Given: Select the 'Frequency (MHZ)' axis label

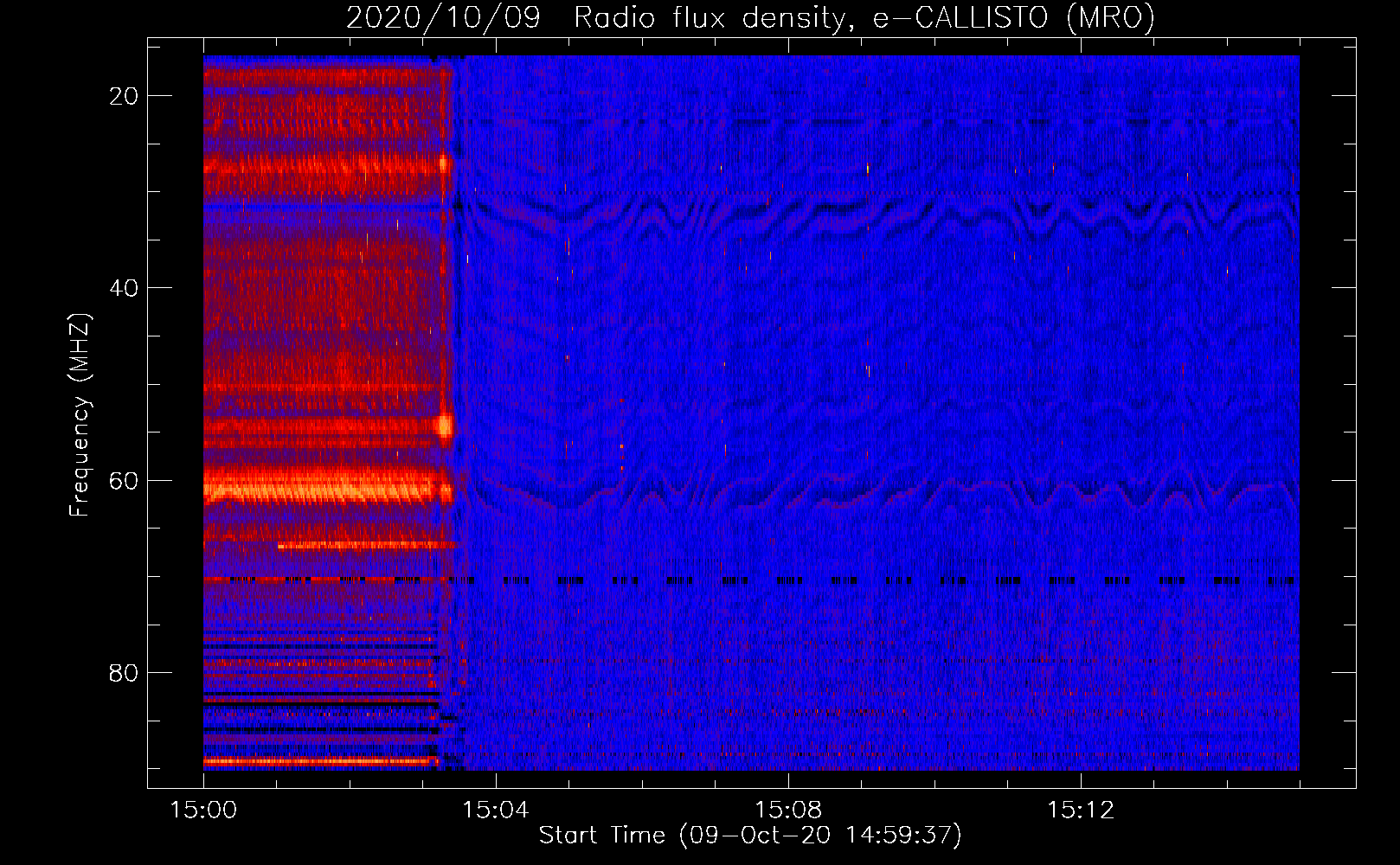Looking at the screenshot, I should pos(80,415).
